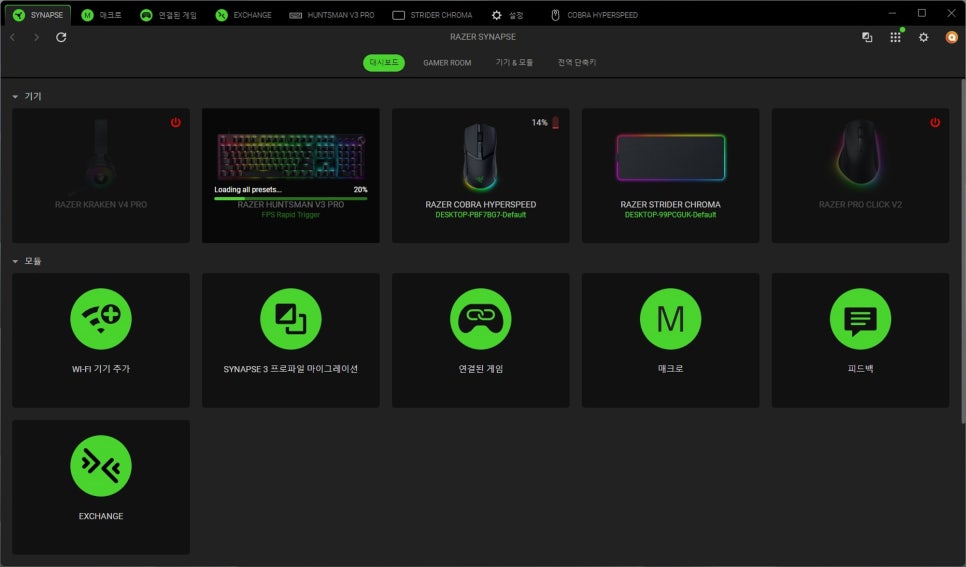Open the 기기 & 모듈 section

point(514,63)
